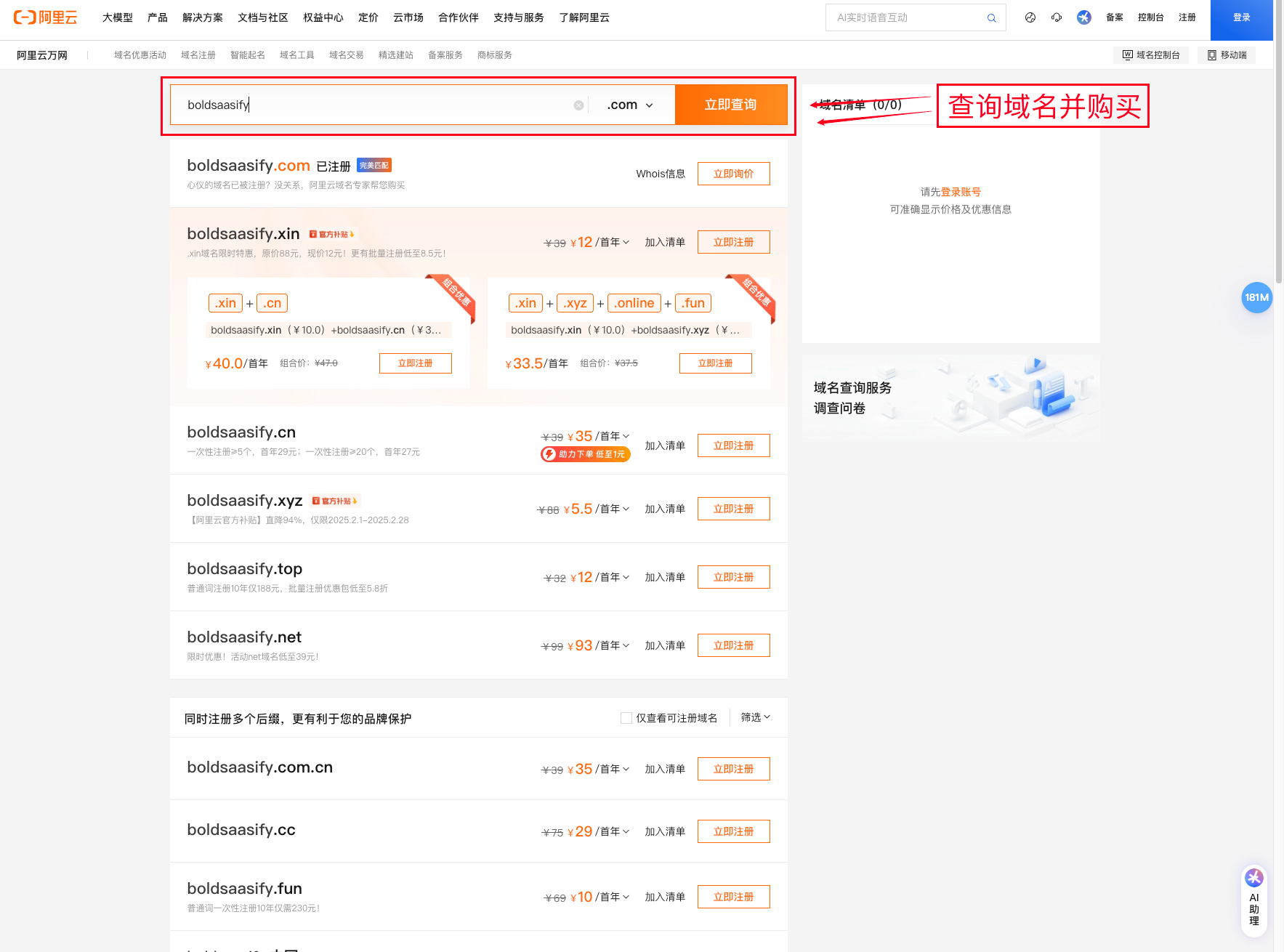This screenshot has width=1284, height=952.
Task: Click the search magnifier icon in header
Action: point(991,18)
